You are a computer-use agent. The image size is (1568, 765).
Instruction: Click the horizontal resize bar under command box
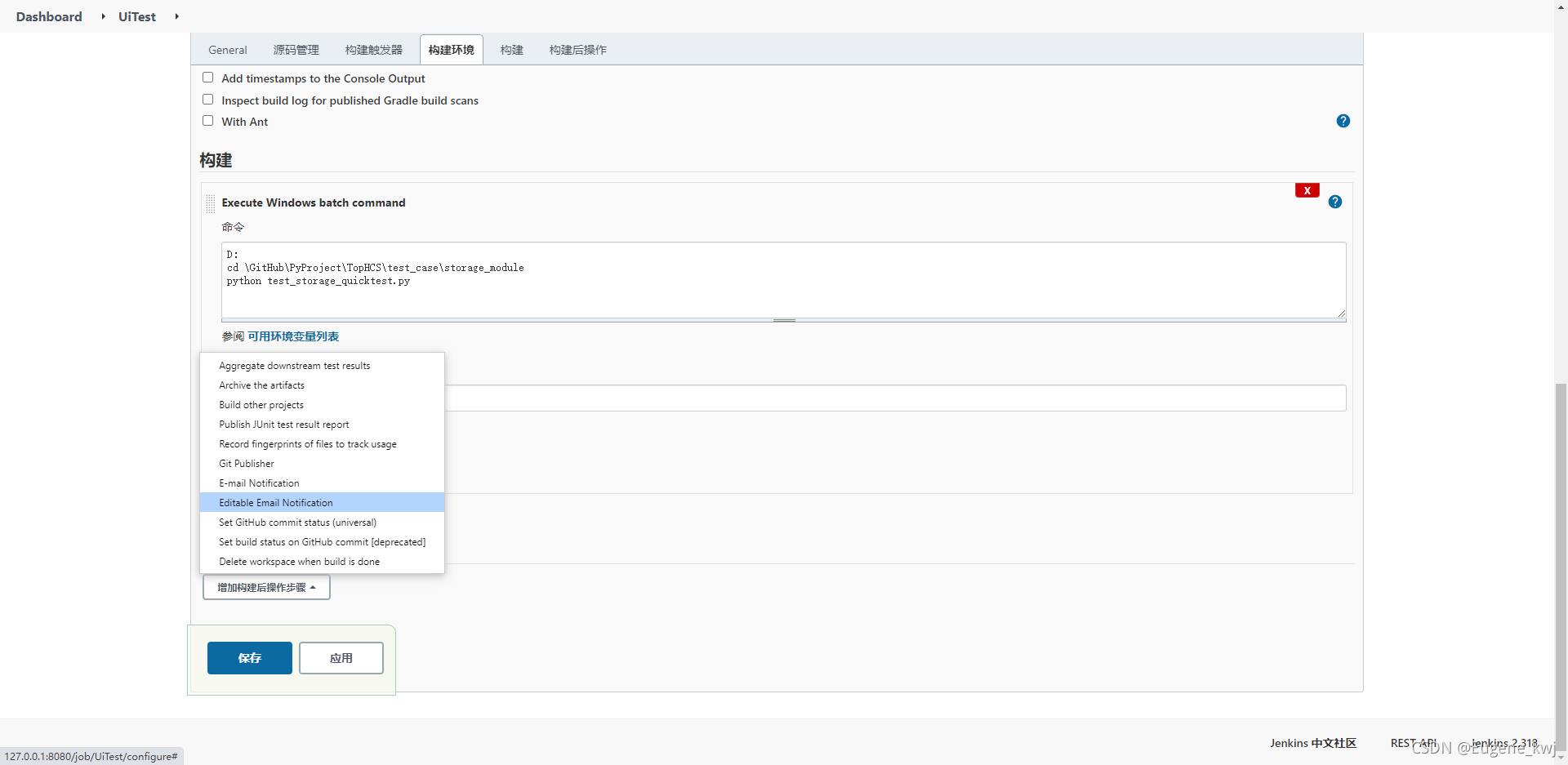pos(783,320)
